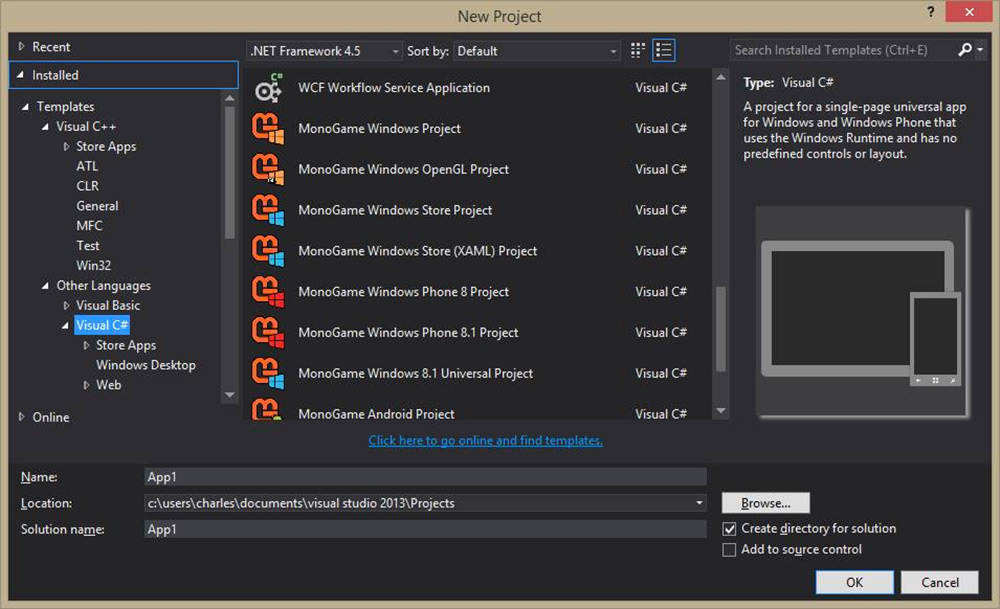Click the MonoGame Windows OpenGL Project icon
Viewport: 1000px width, 609px height.
pyautogui.click(x=268, y=169)
